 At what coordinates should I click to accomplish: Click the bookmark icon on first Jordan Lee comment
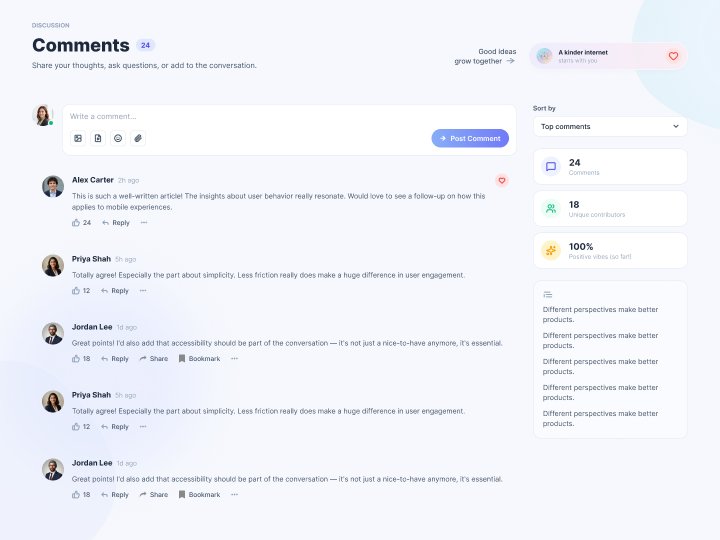(x=182, y=359)
